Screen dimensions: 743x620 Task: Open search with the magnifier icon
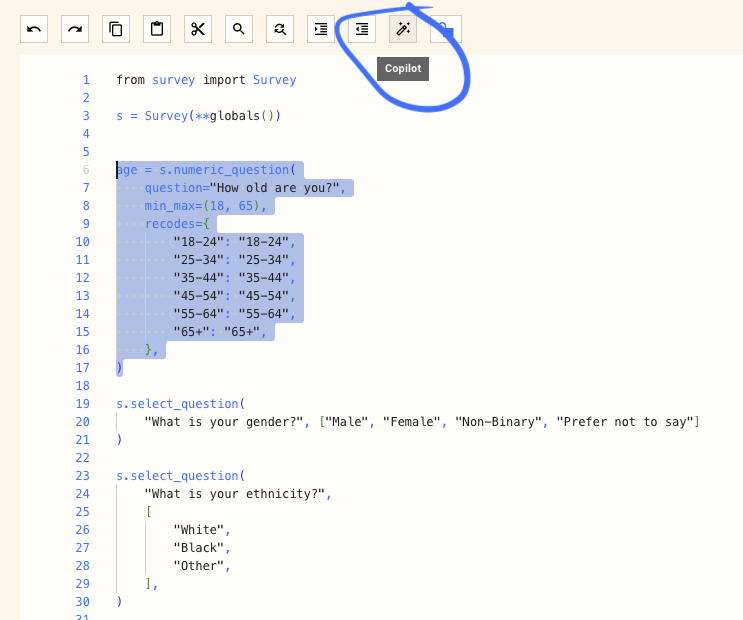(239, 30)
